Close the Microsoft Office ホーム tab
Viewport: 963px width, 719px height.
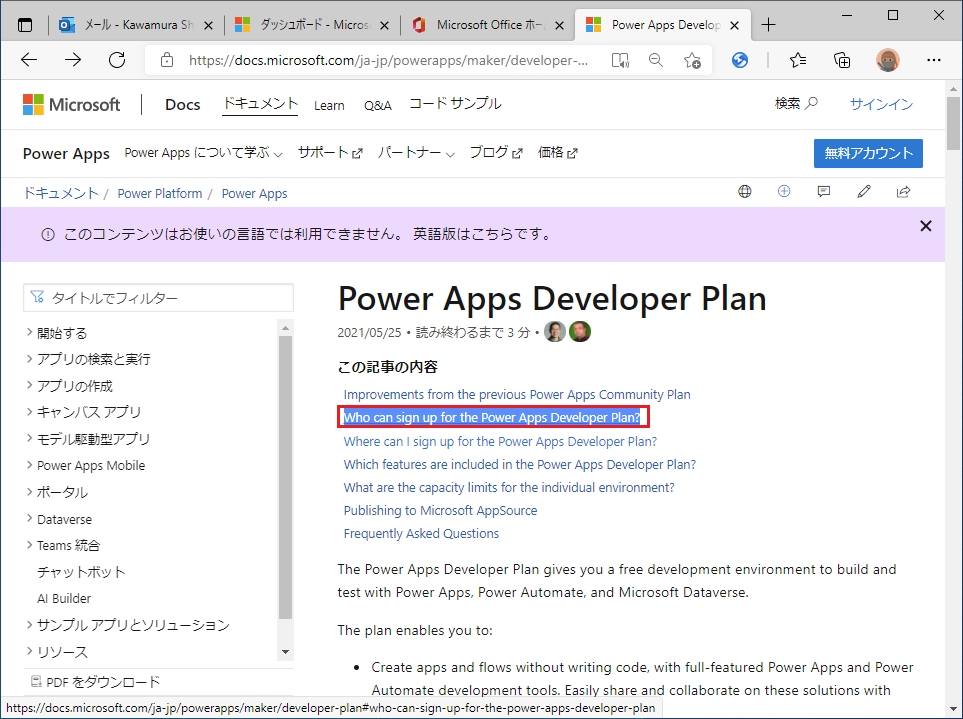tap(559, 25)
